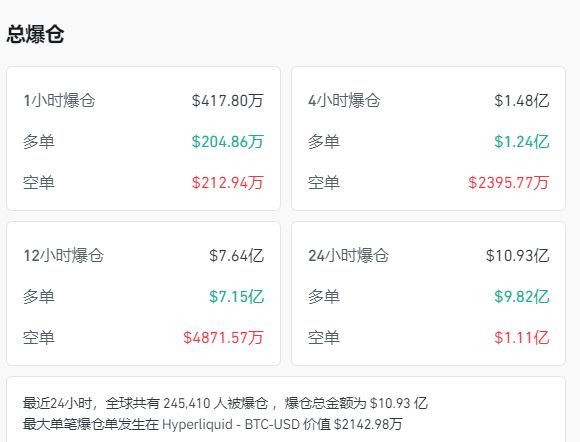
Task: Click 空单 label in 24小时爆仓 card
Action: point(324,338)
